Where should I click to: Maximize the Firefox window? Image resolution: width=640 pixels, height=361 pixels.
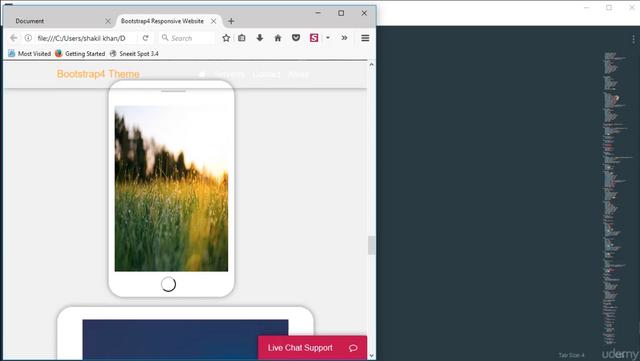coord(341,13)
